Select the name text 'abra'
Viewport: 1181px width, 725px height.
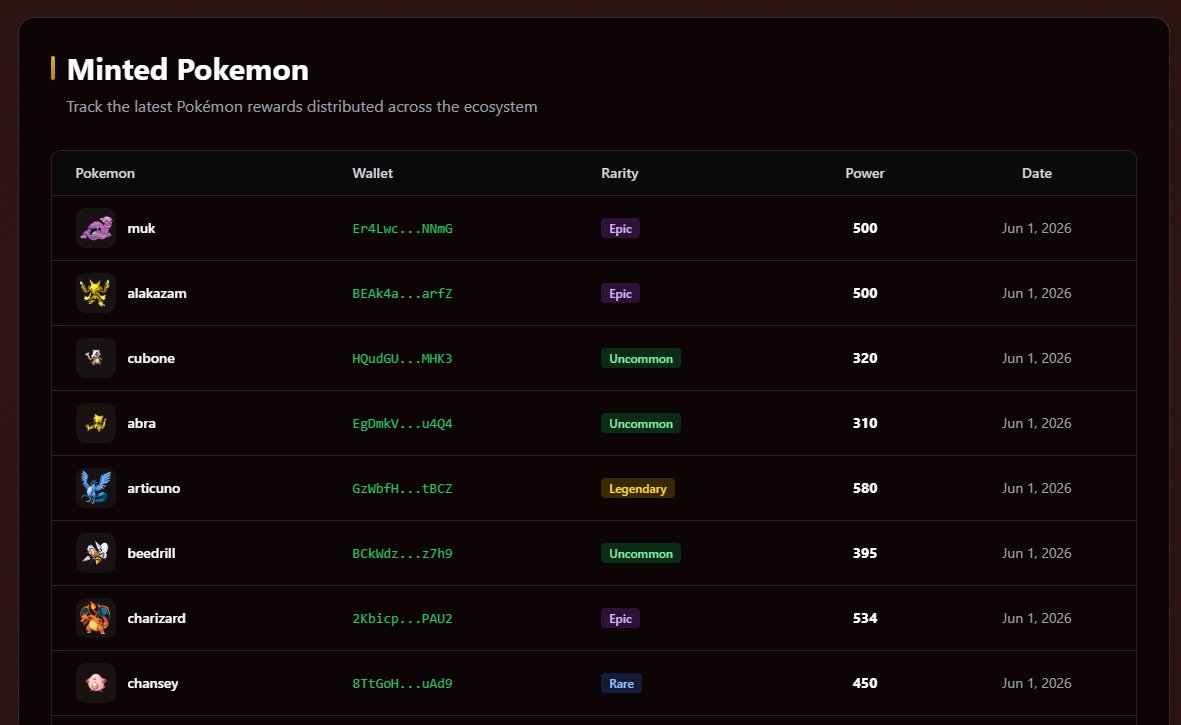(x=142, y=423)
